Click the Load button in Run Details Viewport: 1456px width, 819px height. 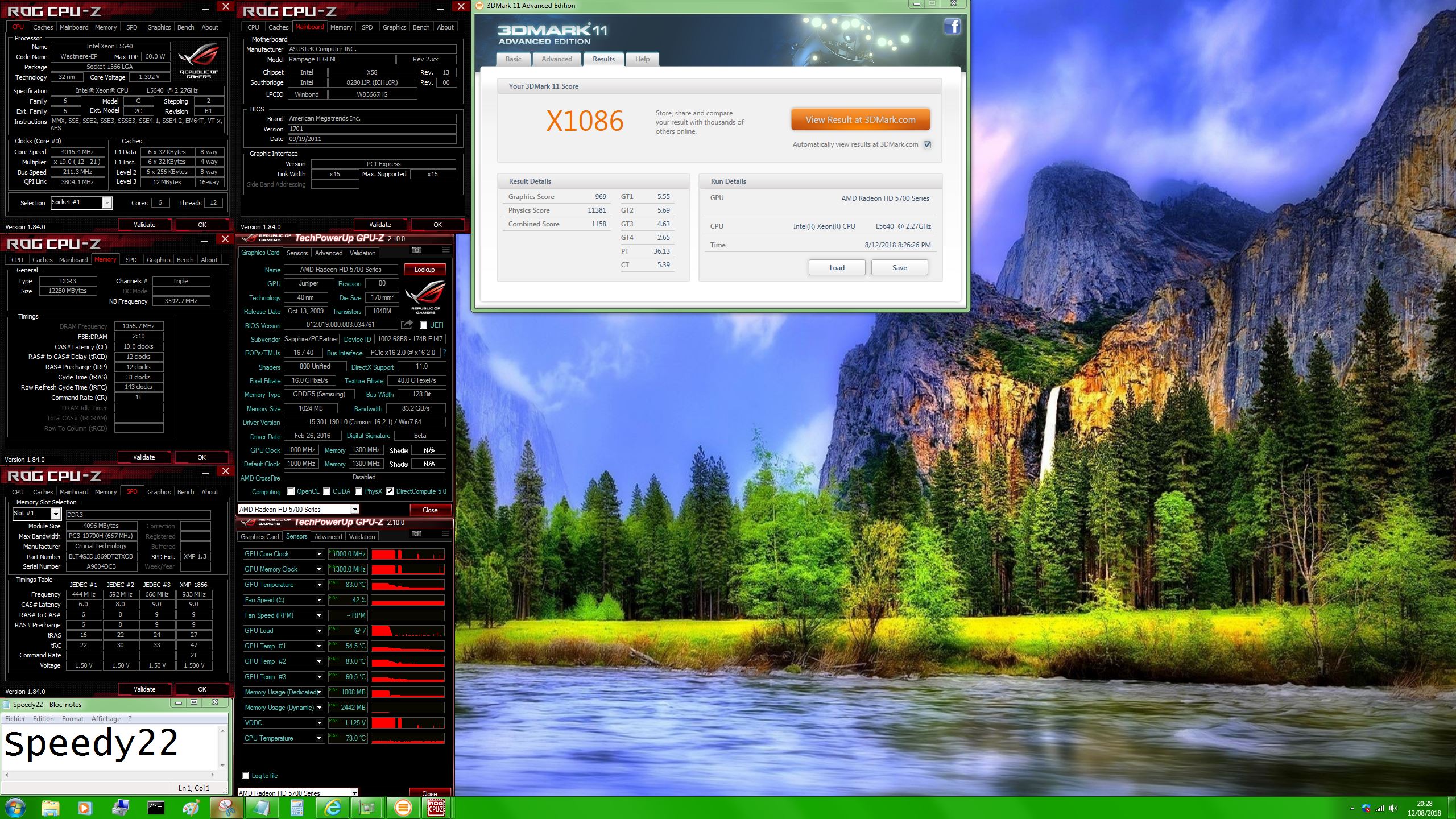837,268
